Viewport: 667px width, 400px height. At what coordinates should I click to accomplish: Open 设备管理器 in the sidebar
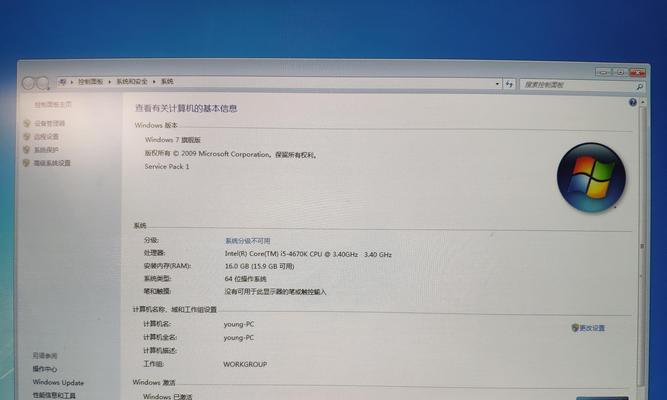click(x=49, y=123)
